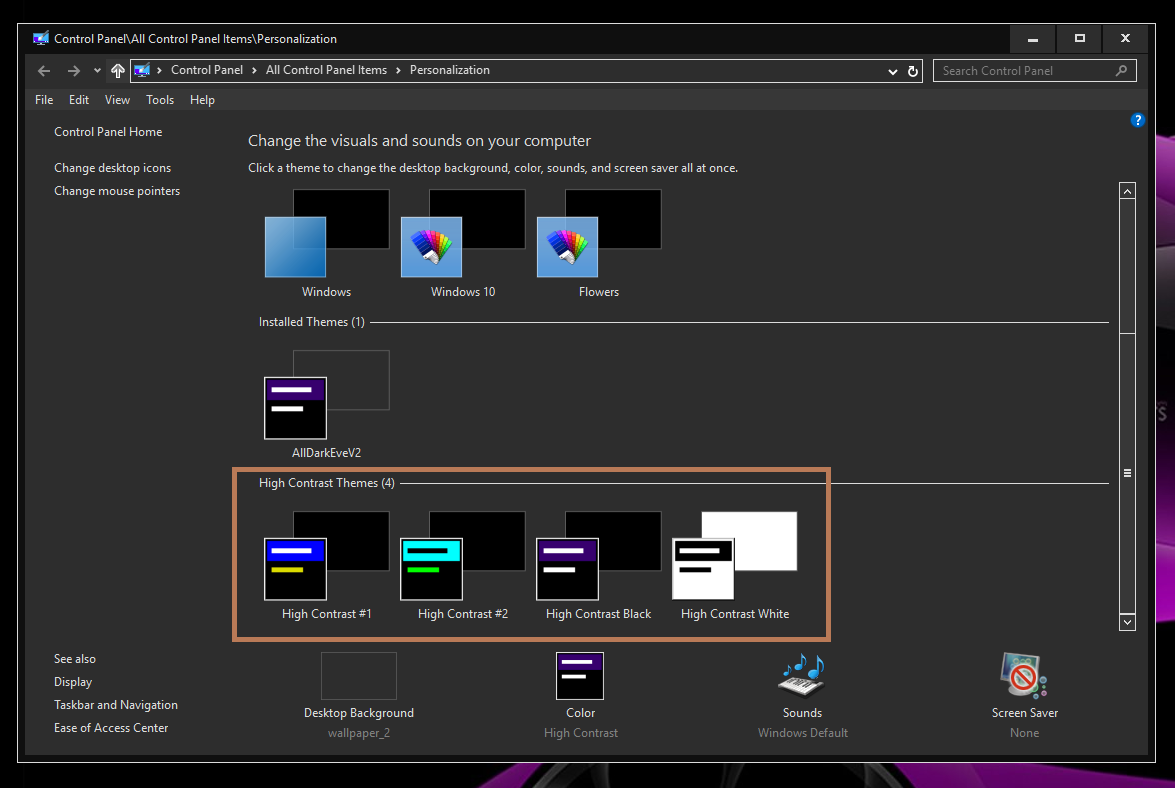The image size is (1175, 788).
Task: Open the Color settings icon
Action: [x=580, y=676]
